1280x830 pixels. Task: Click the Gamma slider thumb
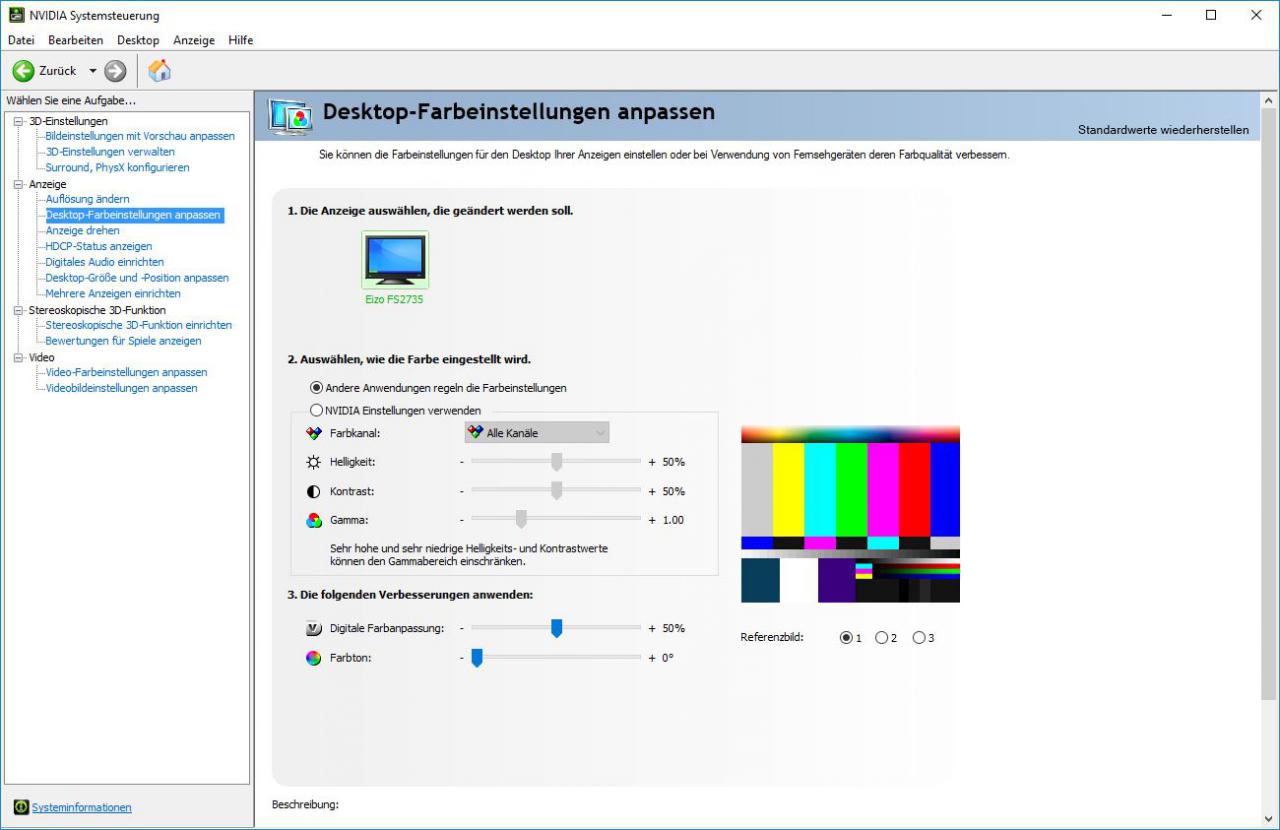pos(521,520)
